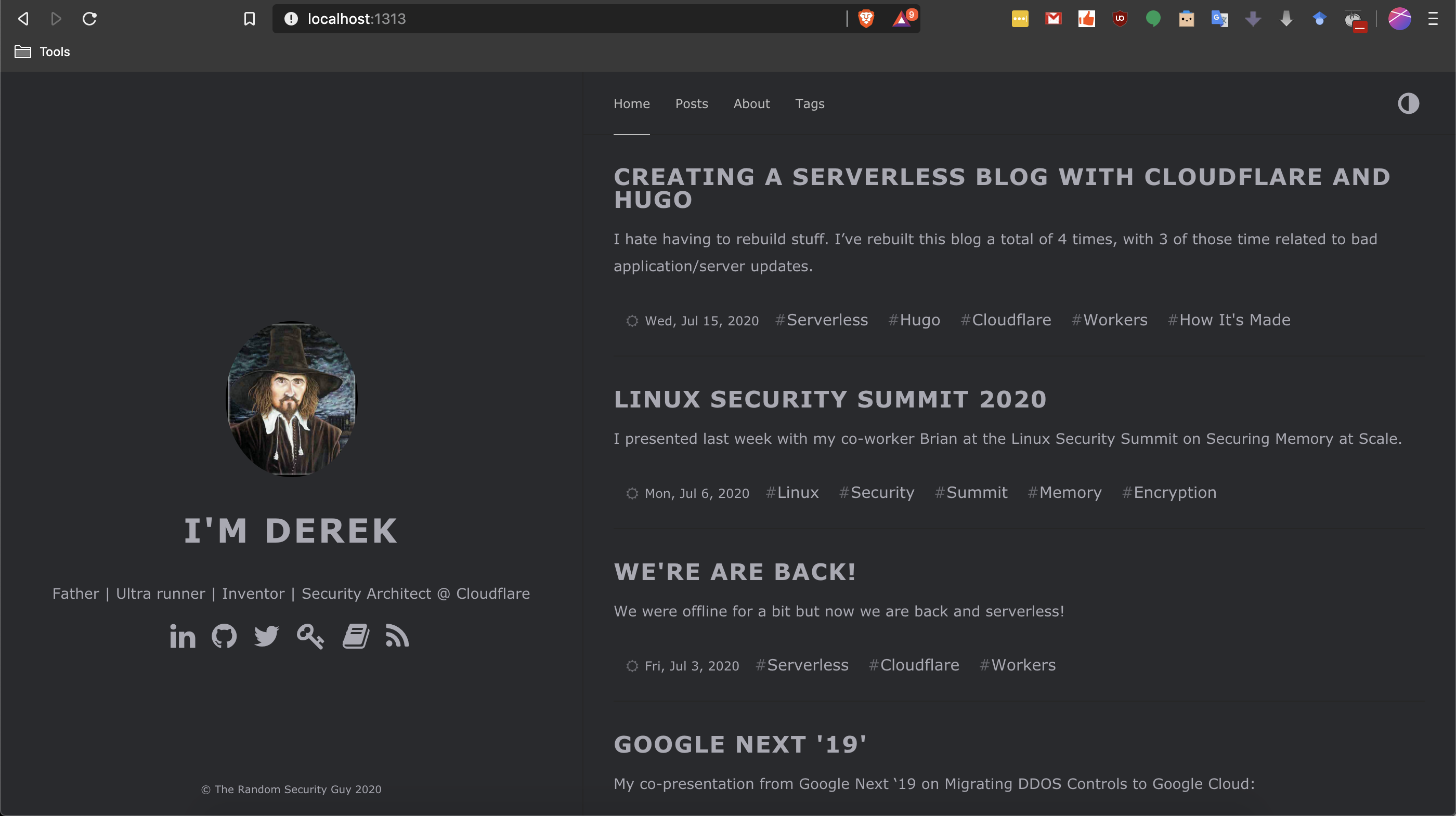
Task: Open #Cloudflare tag under Jul 15 post
Action: [1006, 320]
